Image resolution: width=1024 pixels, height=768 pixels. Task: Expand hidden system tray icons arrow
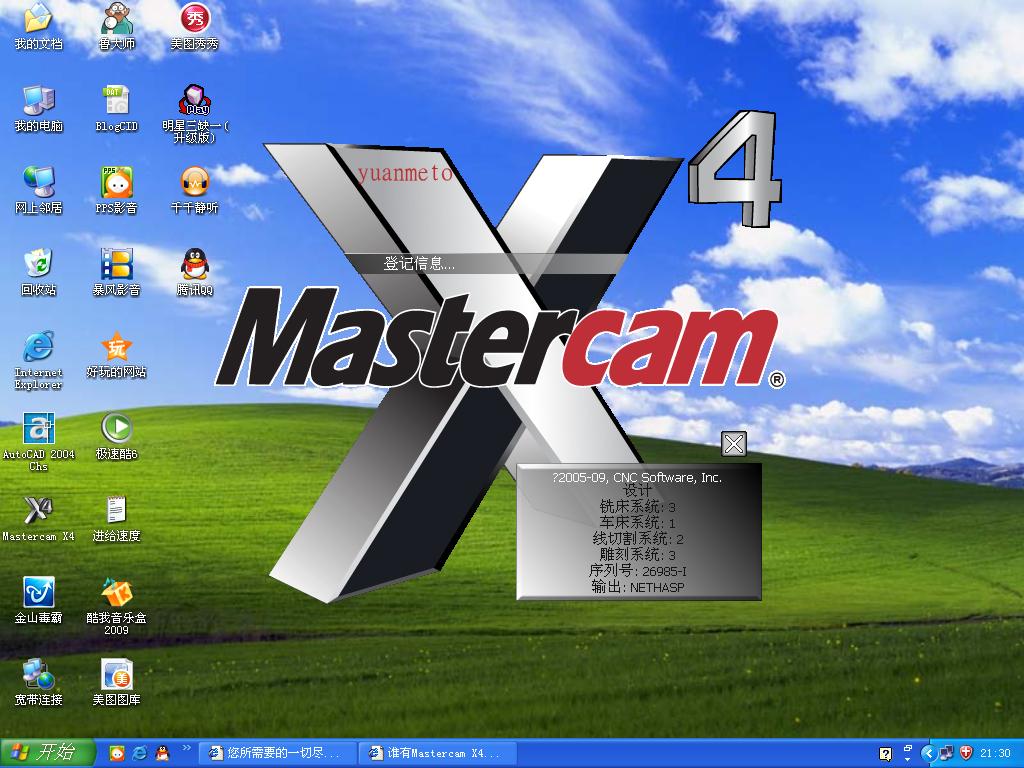tap(929, 754)
